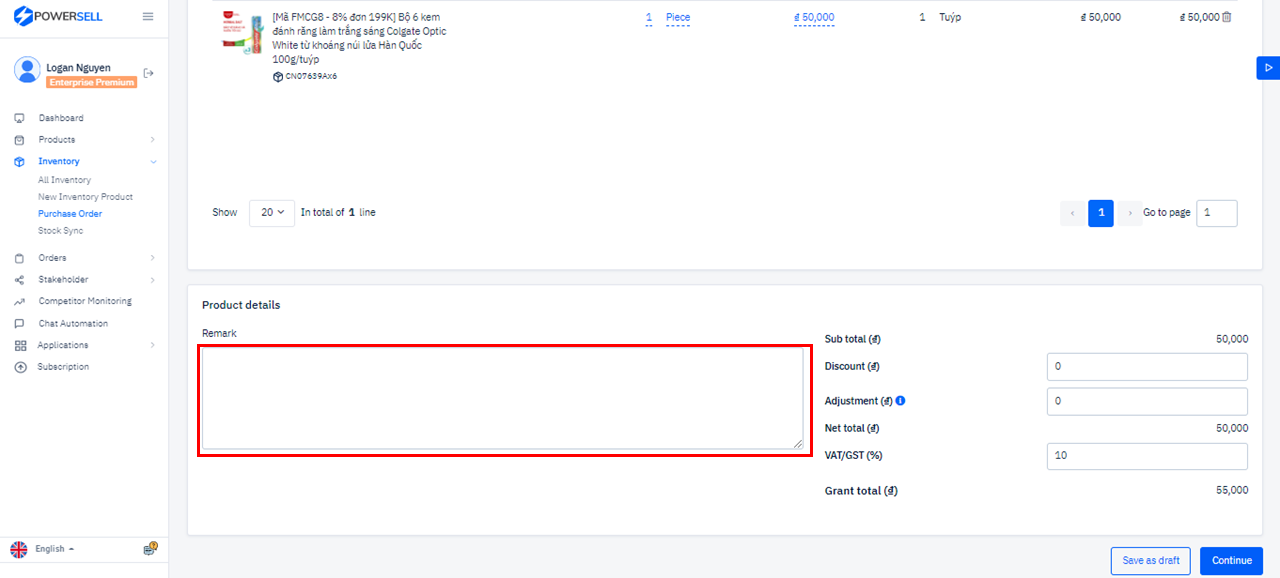Viewport: 1280px width, 578px height.
Task: Click the Discount input field
Action: coord(1147,367)
